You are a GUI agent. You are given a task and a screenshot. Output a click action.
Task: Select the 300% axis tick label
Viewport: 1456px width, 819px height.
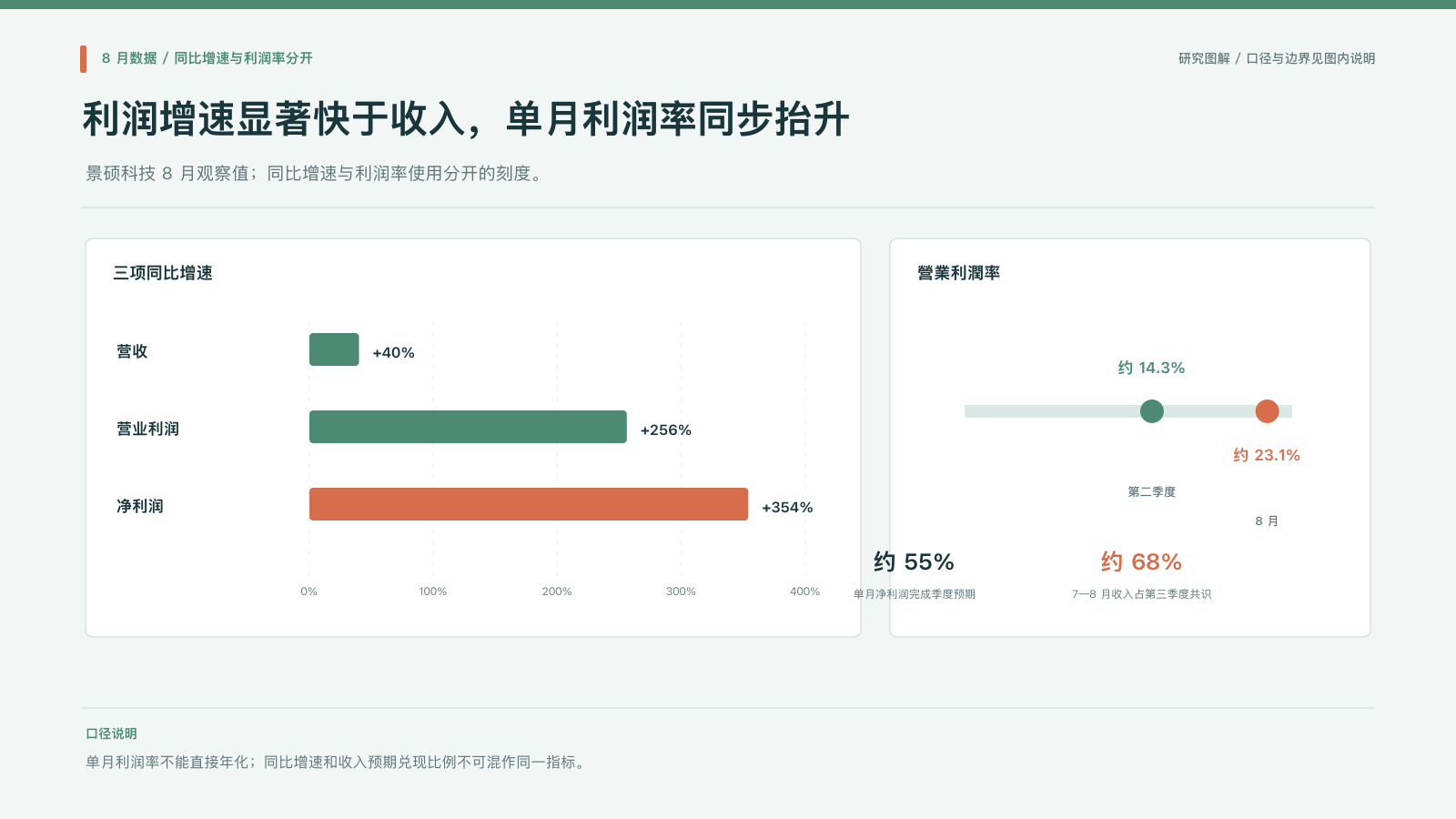(681, 591)
